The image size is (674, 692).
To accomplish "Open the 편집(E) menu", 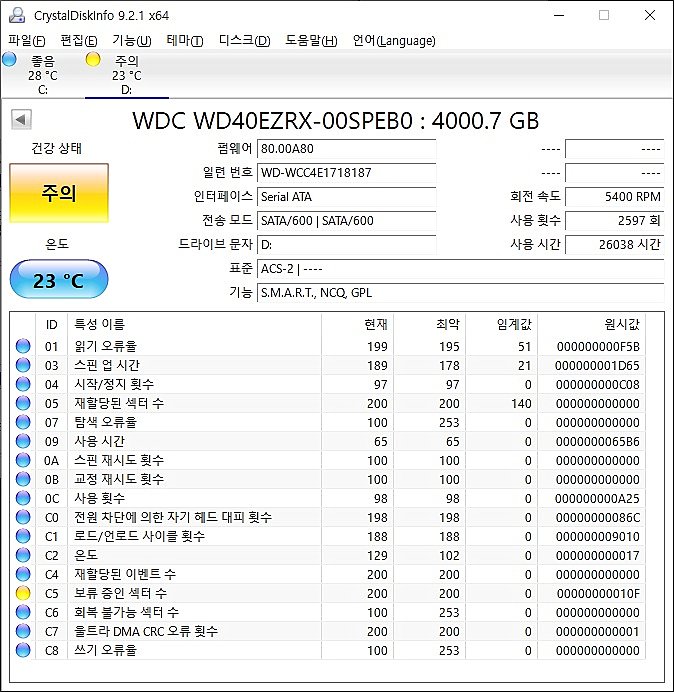I will tap(79, 41).
